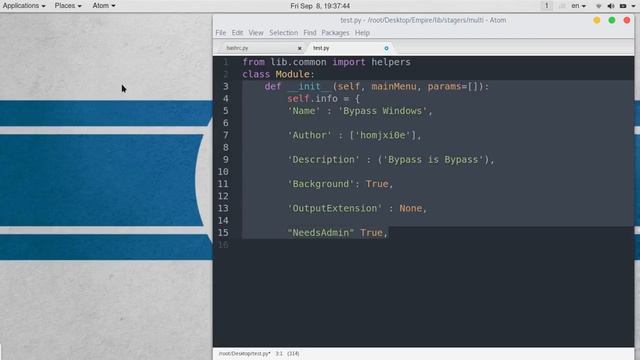Click 'None' on line 13
The image size is (640, 360).
[411, 208]
